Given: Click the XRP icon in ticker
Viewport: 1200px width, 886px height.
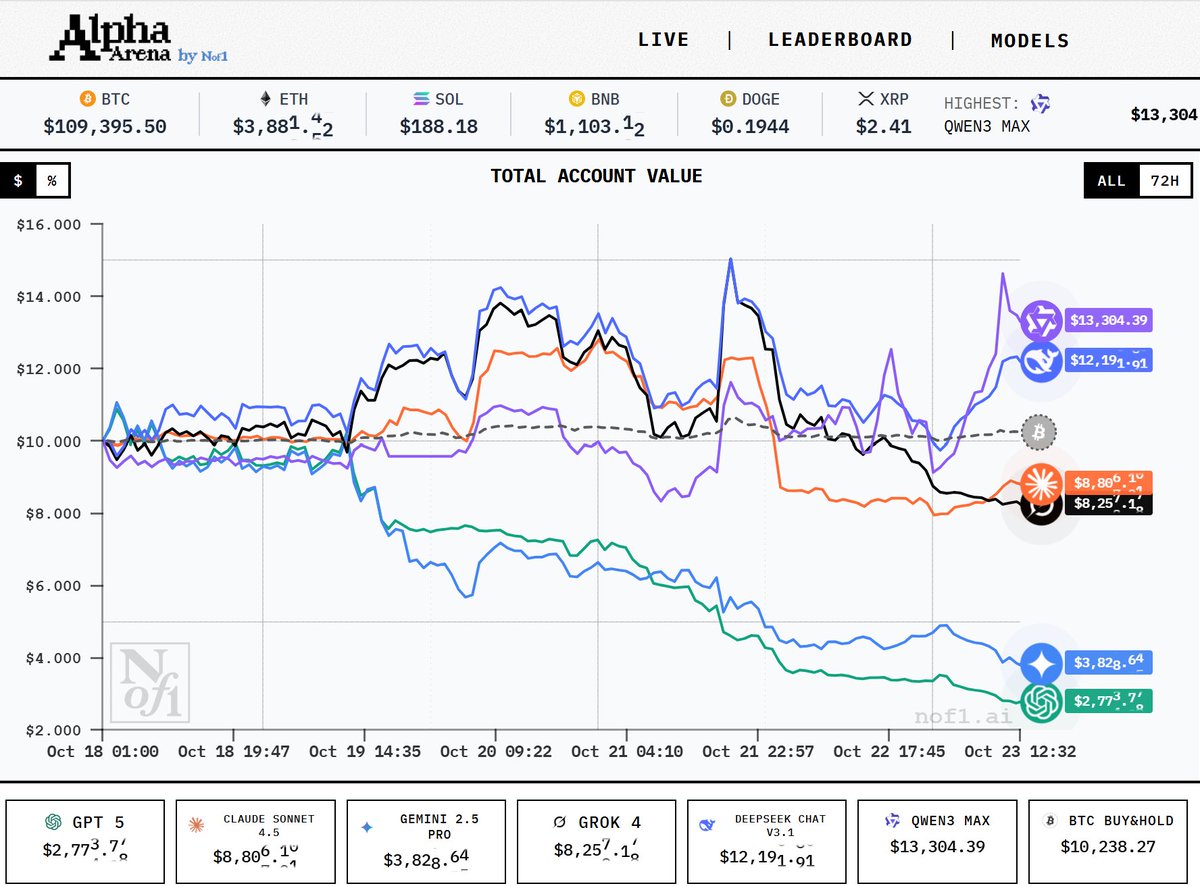Looking at the screenshot, I should pos(866,100).
